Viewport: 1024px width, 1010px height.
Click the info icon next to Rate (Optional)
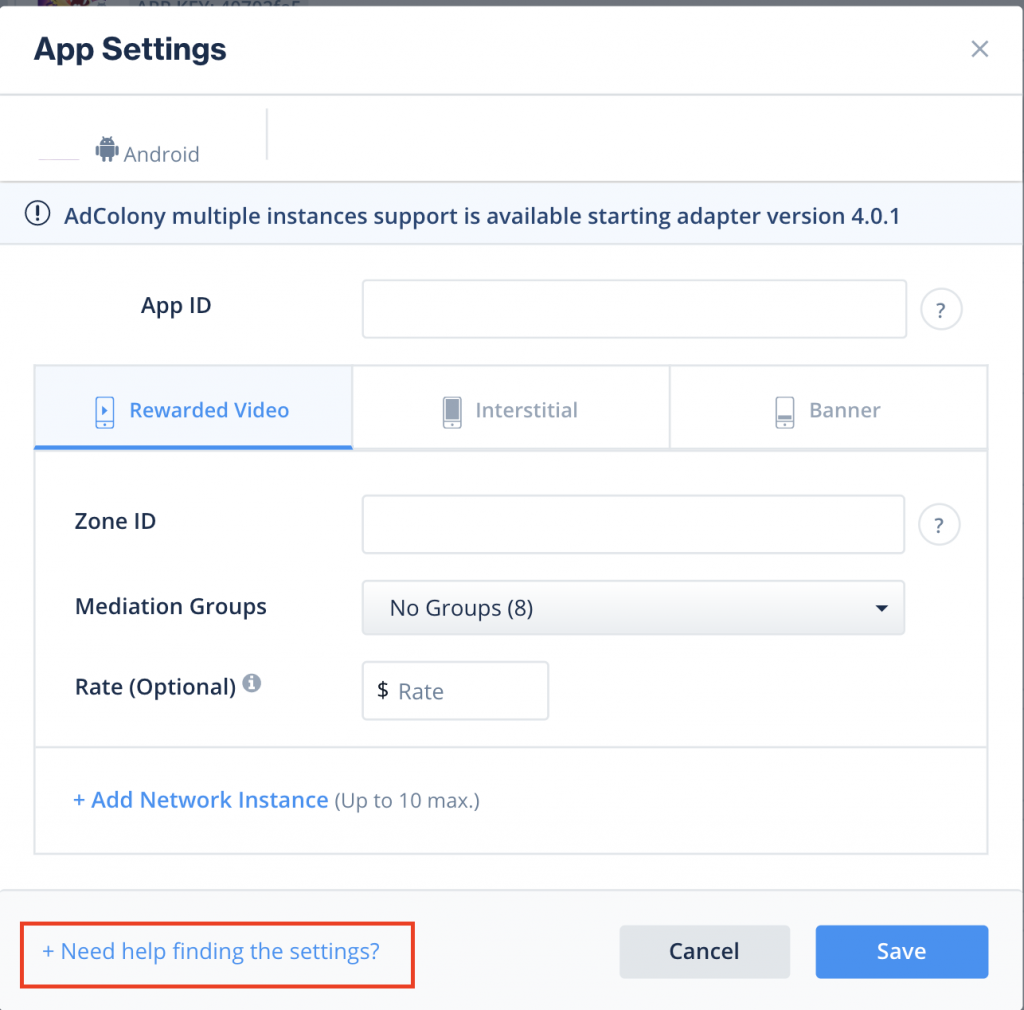coord(252,683)
